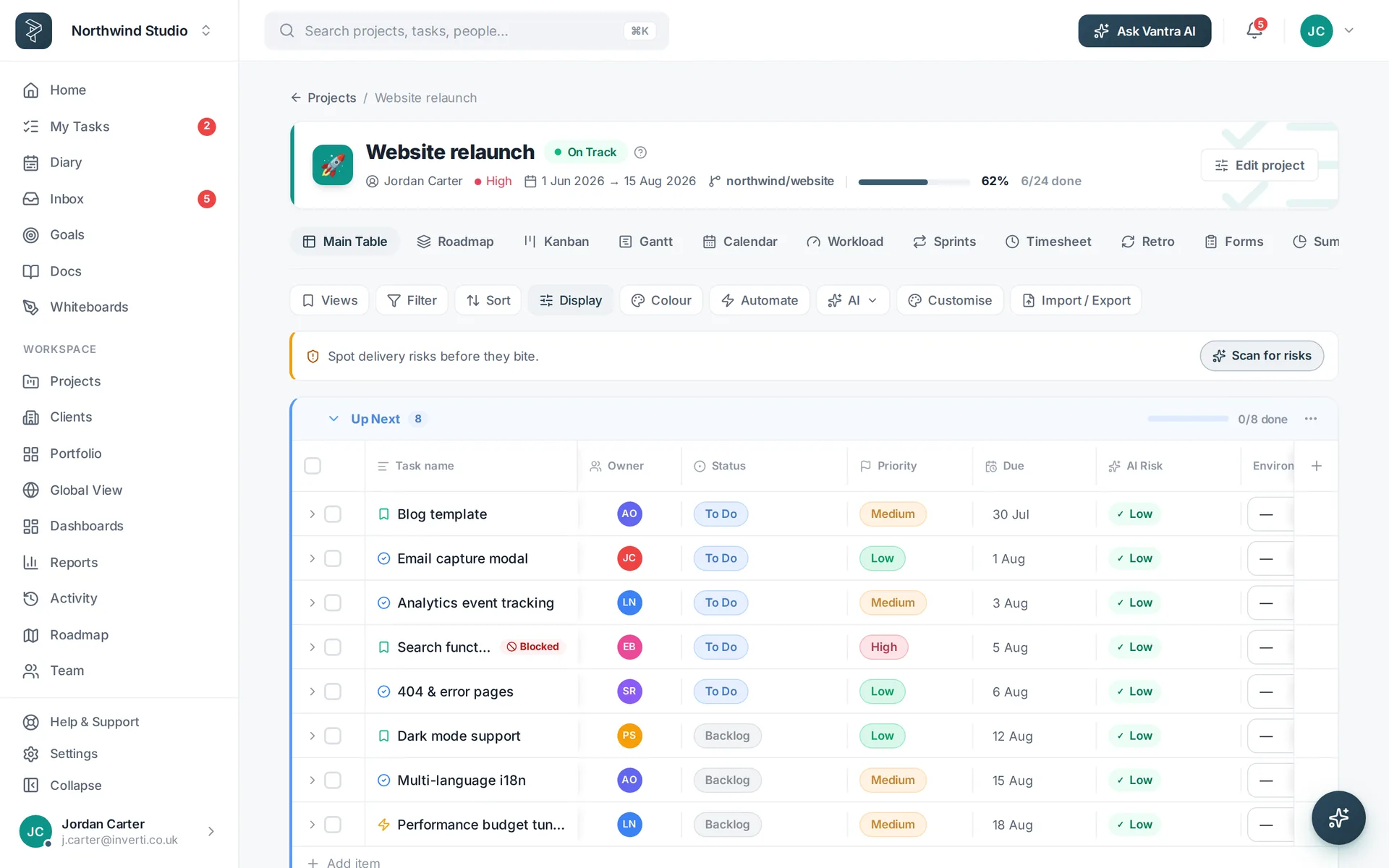Expand the Email capture modal row
This screenshot has width=1389, height=868.
tap(313, 558)
